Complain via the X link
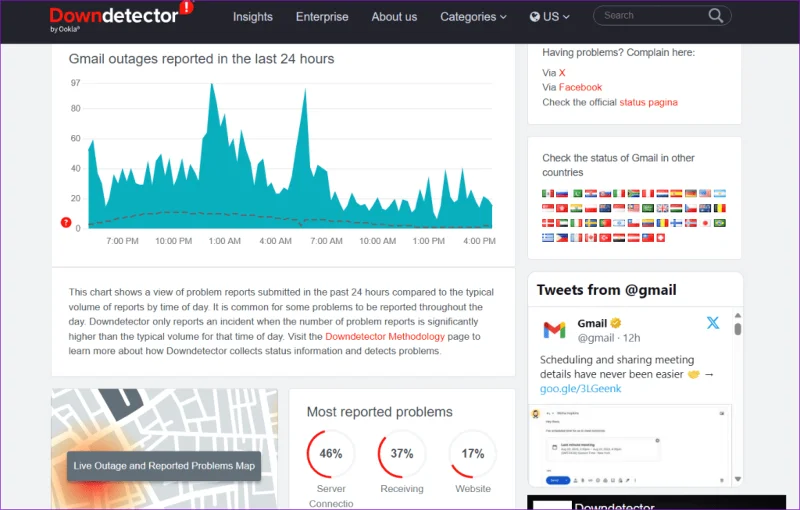The width and height of the screenshot is (800, 510). (x=562, y=73)
